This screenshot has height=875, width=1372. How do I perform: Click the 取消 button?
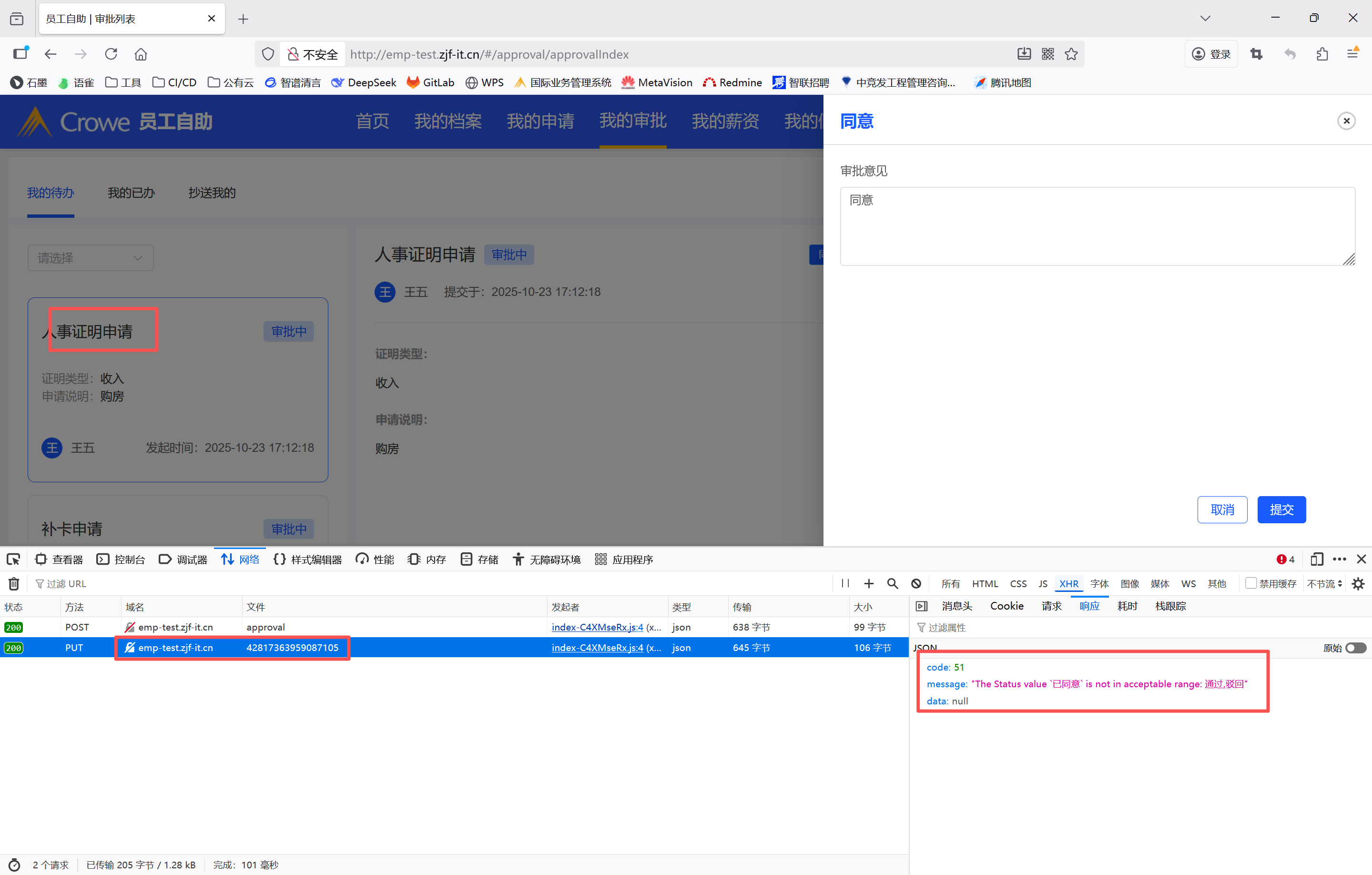tap(1222, 510)
